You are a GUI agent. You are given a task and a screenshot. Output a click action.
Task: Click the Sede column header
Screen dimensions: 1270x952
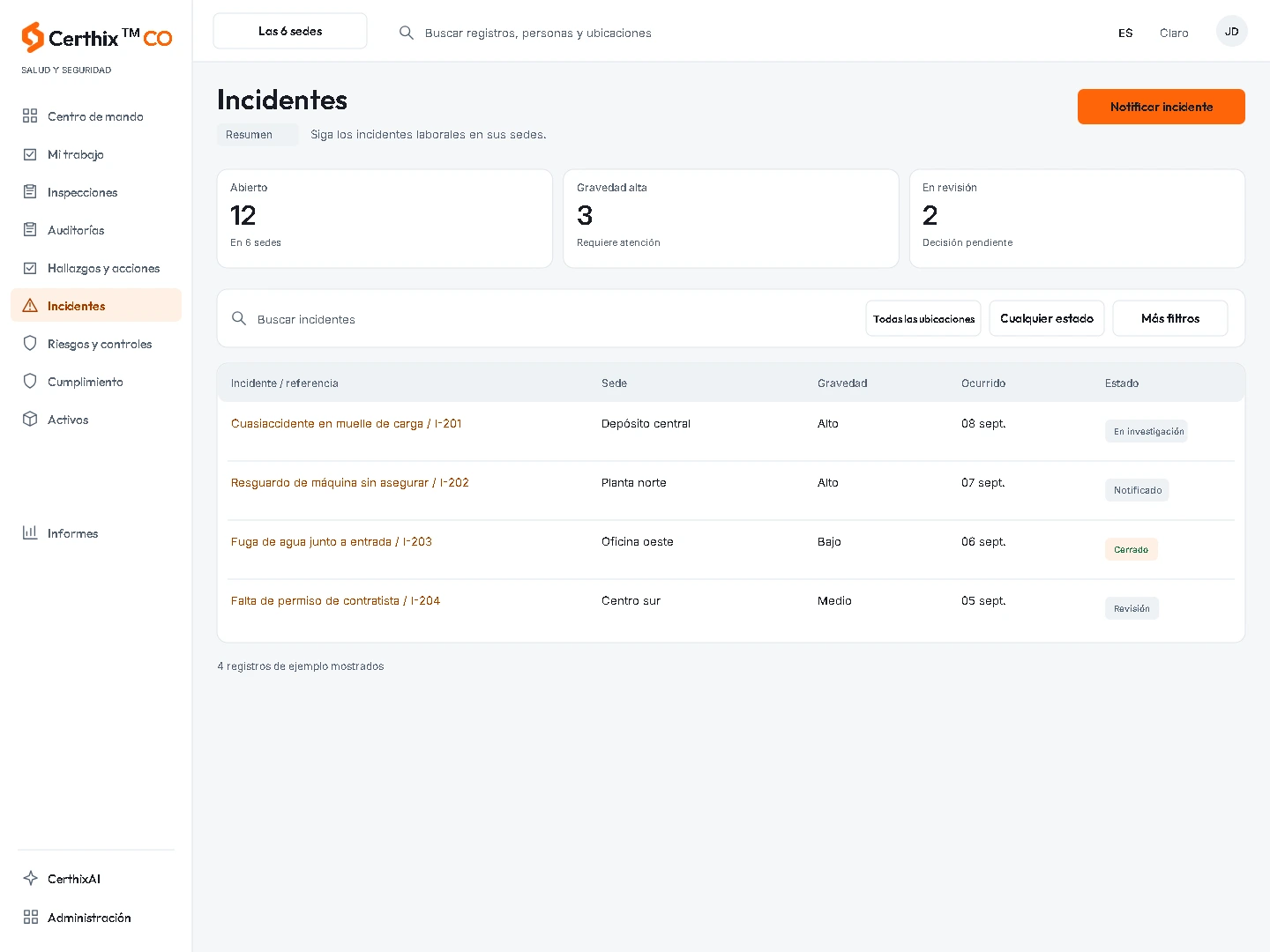[x=614, y=383]
